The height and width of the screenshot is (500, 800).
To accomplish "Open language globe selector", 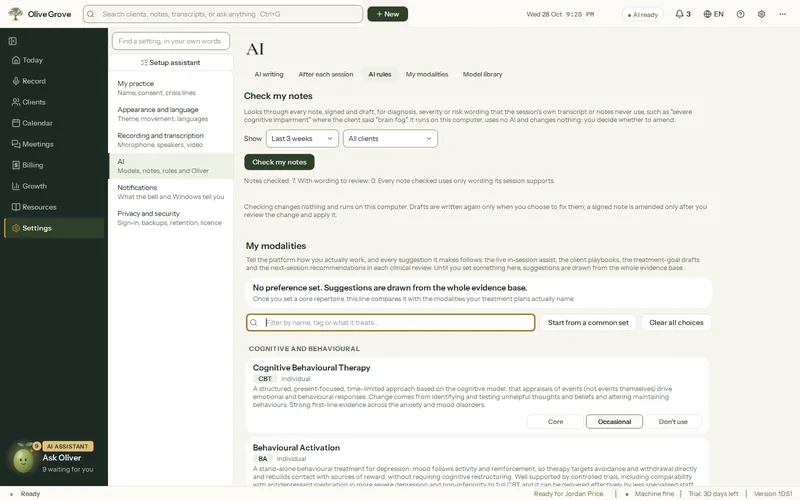I will point(713,14).
